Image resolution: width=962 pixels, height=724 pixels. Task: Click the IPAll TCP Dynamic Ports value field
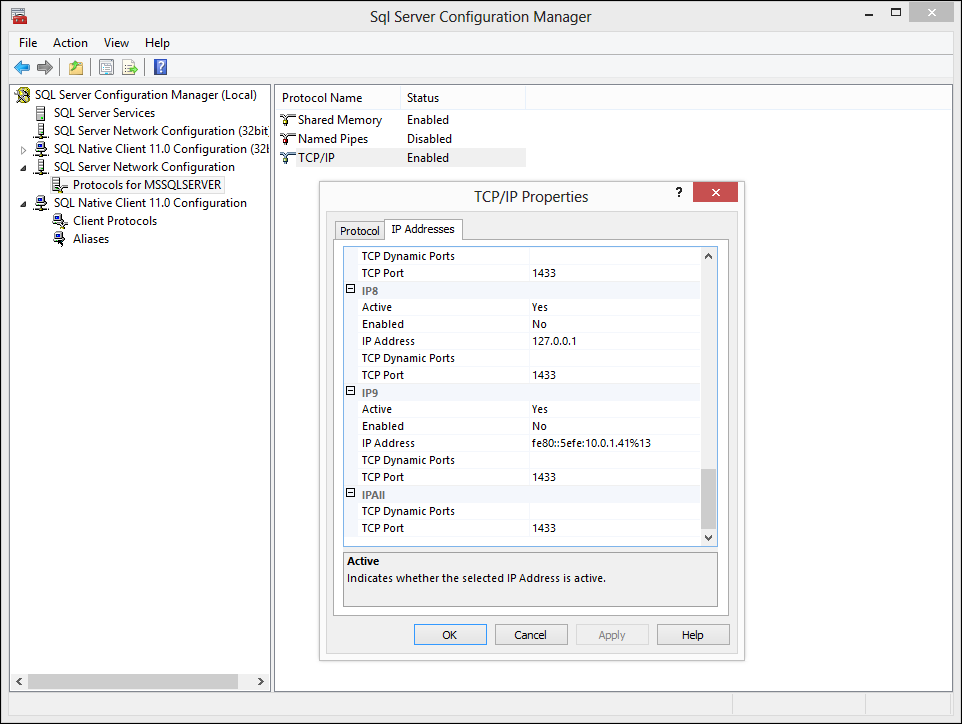pyautogui.click(x=615, y=511)
